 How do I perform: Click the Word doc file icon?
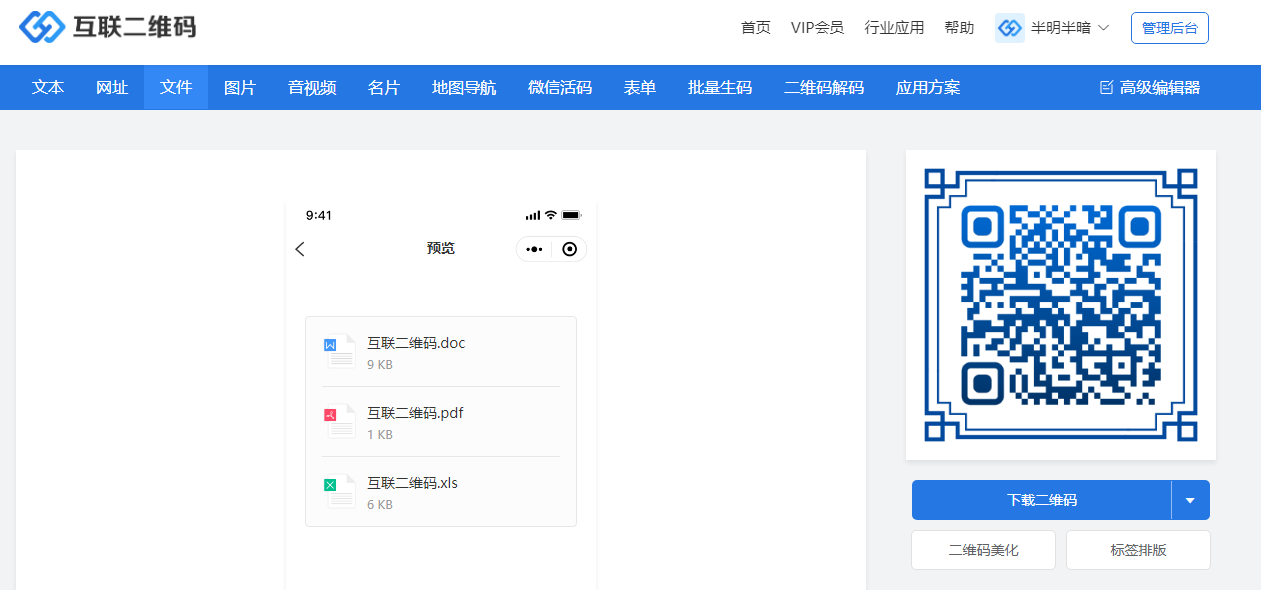(339, 352)
